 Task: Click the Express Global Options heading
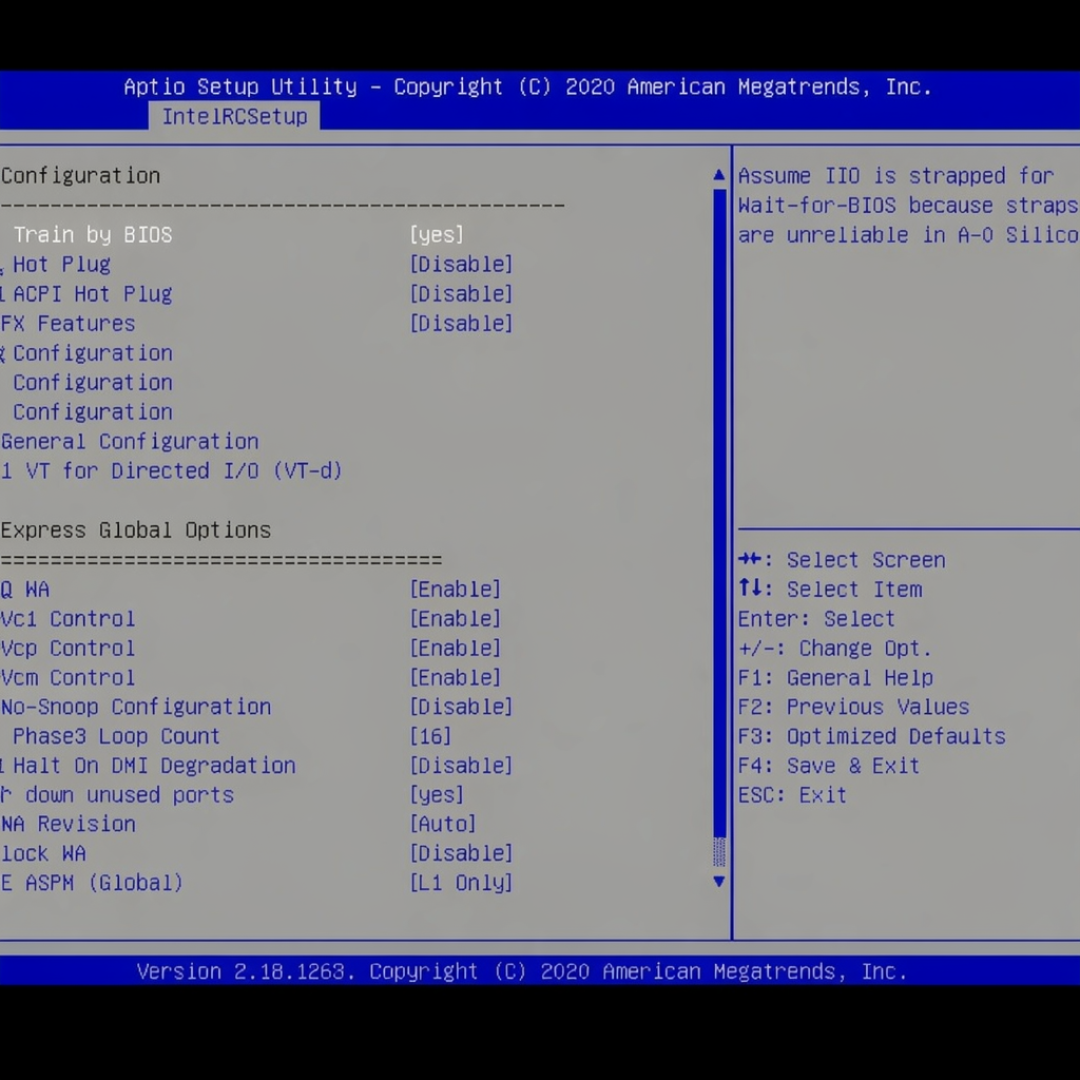tap(136, 530)
